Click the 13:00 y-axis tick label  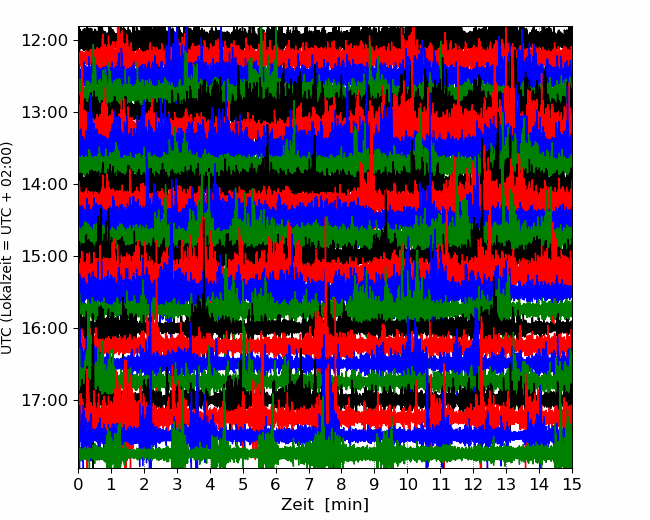(44, 112)
